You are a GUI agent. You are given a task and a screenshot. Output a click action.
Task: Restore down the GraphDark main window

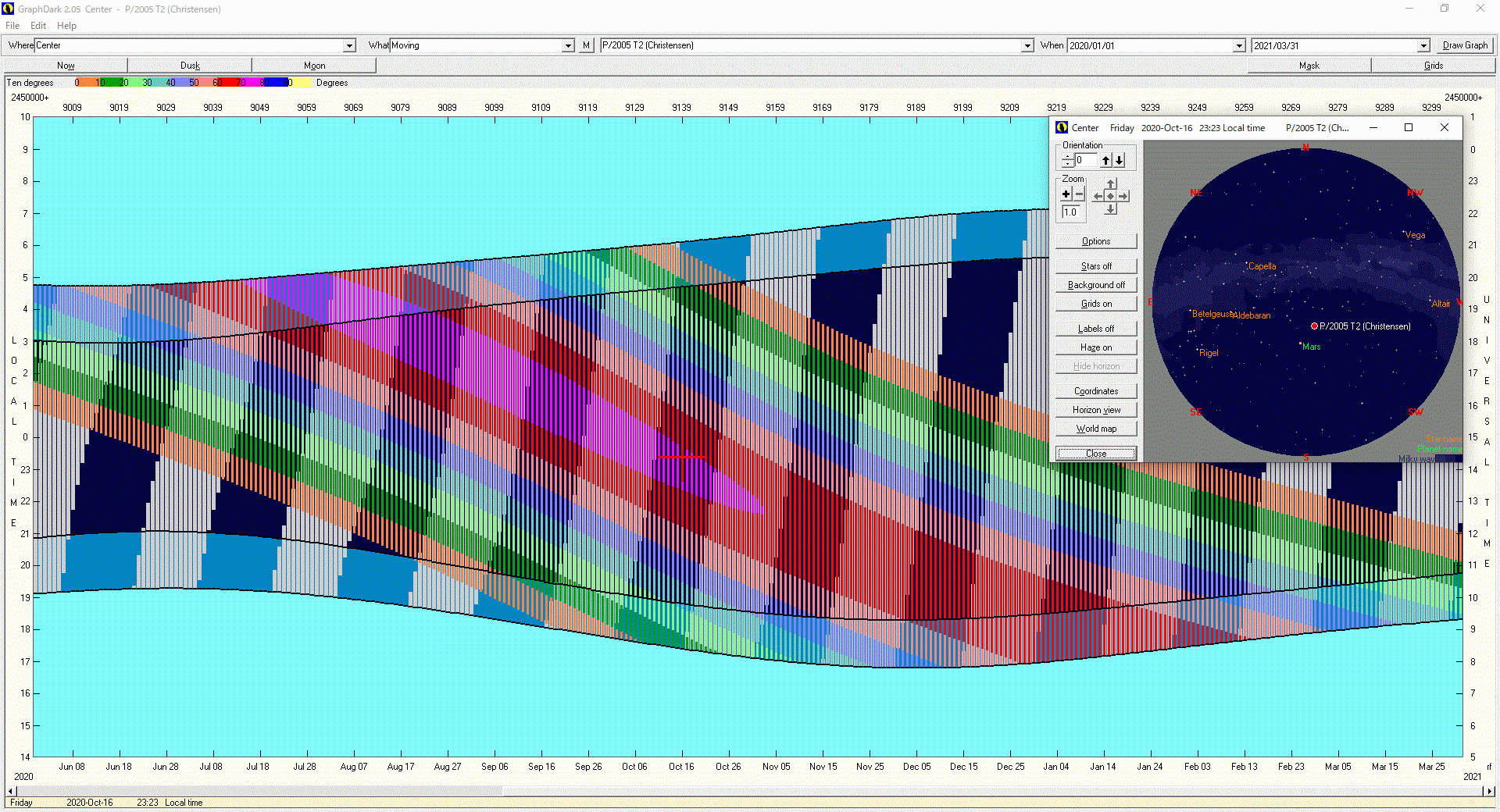[1445, 9]
